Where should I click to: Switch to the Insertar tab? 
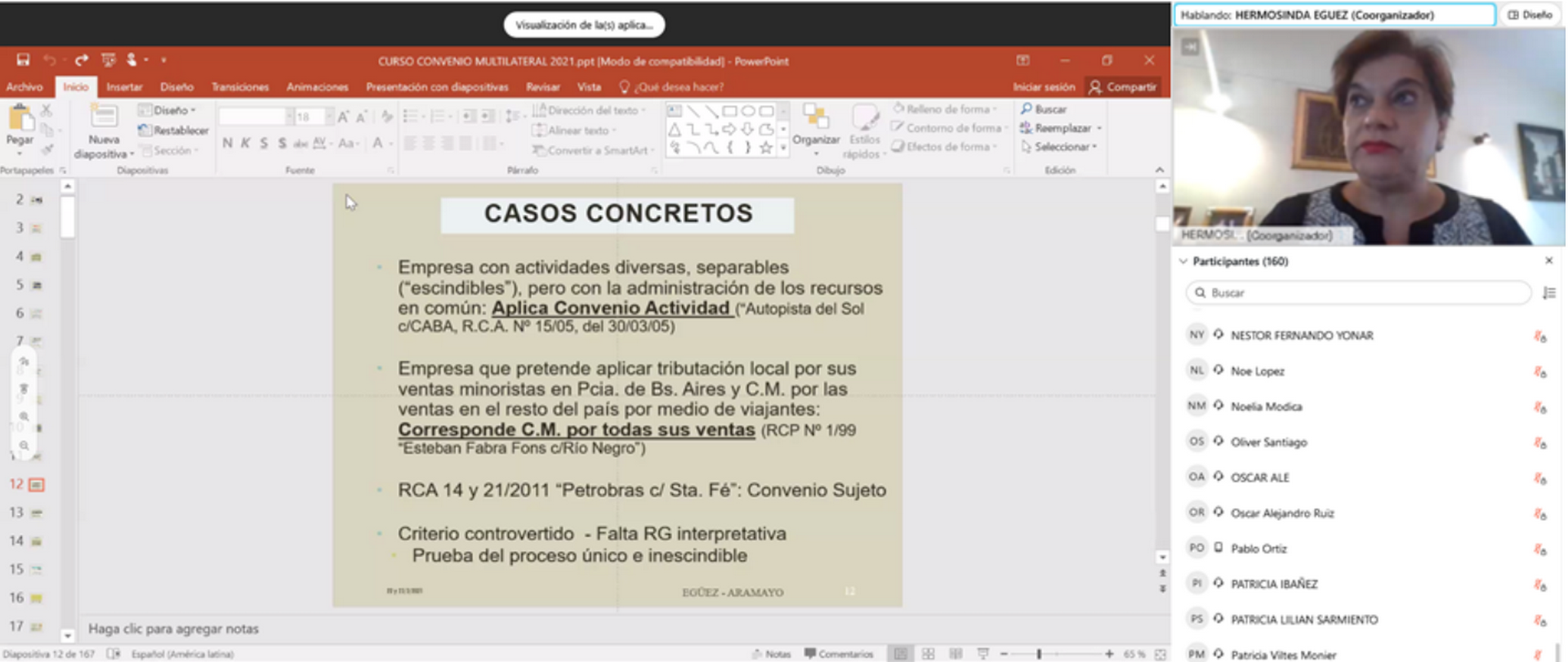click(124, 87)
